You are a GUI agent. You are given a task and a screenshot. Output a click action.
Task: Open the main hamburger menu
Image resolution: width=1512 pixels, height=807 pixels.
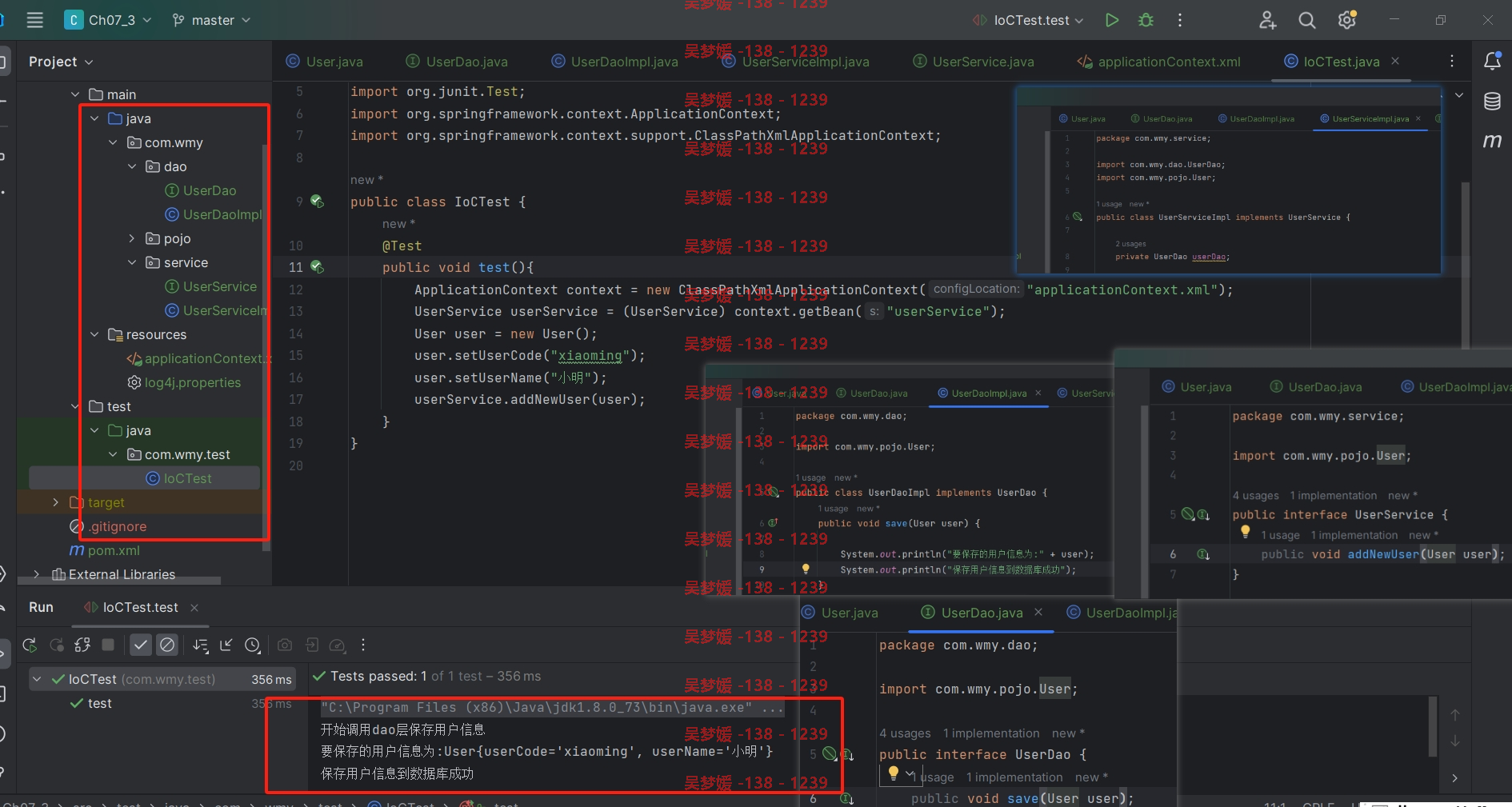coord(34,20)
